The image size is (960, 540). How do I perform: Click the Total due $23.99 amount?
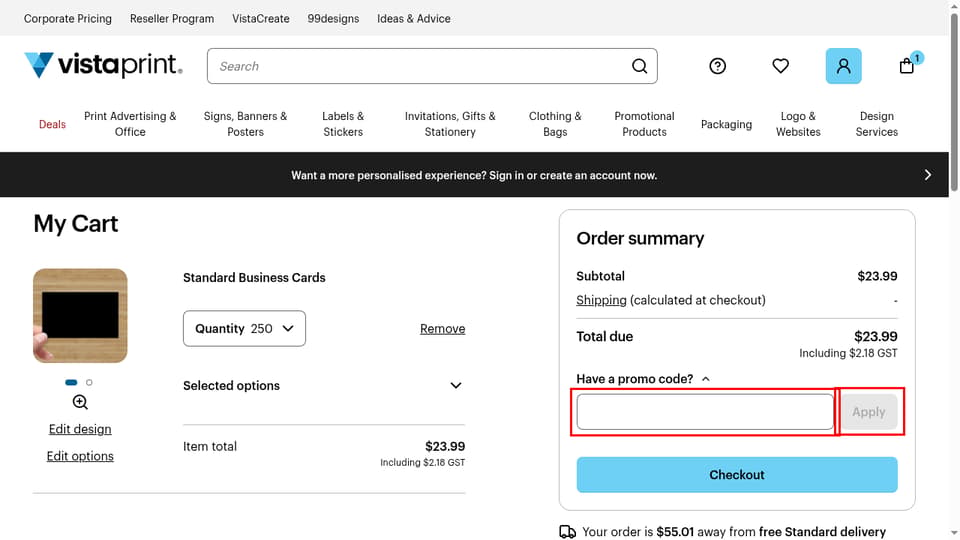(x=876, y=336)
